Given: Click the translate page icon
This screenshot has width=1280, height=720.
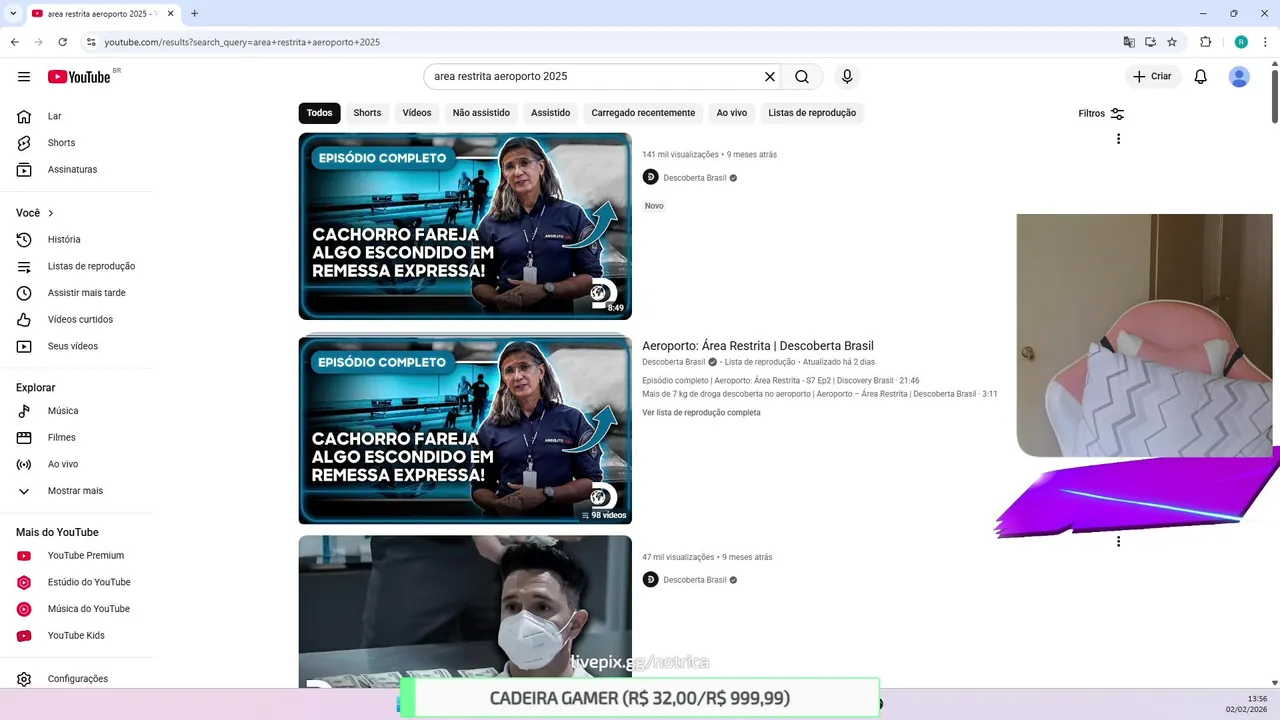Looking at the screenshot, I should tap(1129, 42).
